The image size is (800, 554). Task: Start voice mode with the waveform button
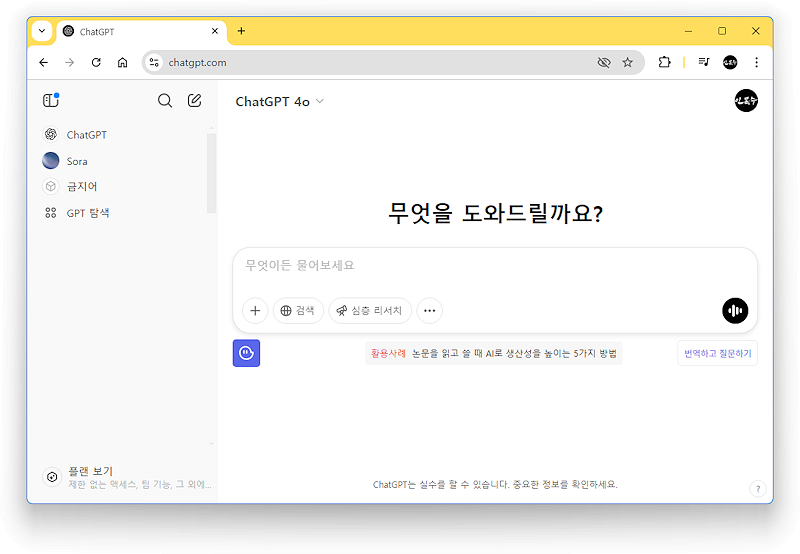pyautogui.click(x=735, y=311)
